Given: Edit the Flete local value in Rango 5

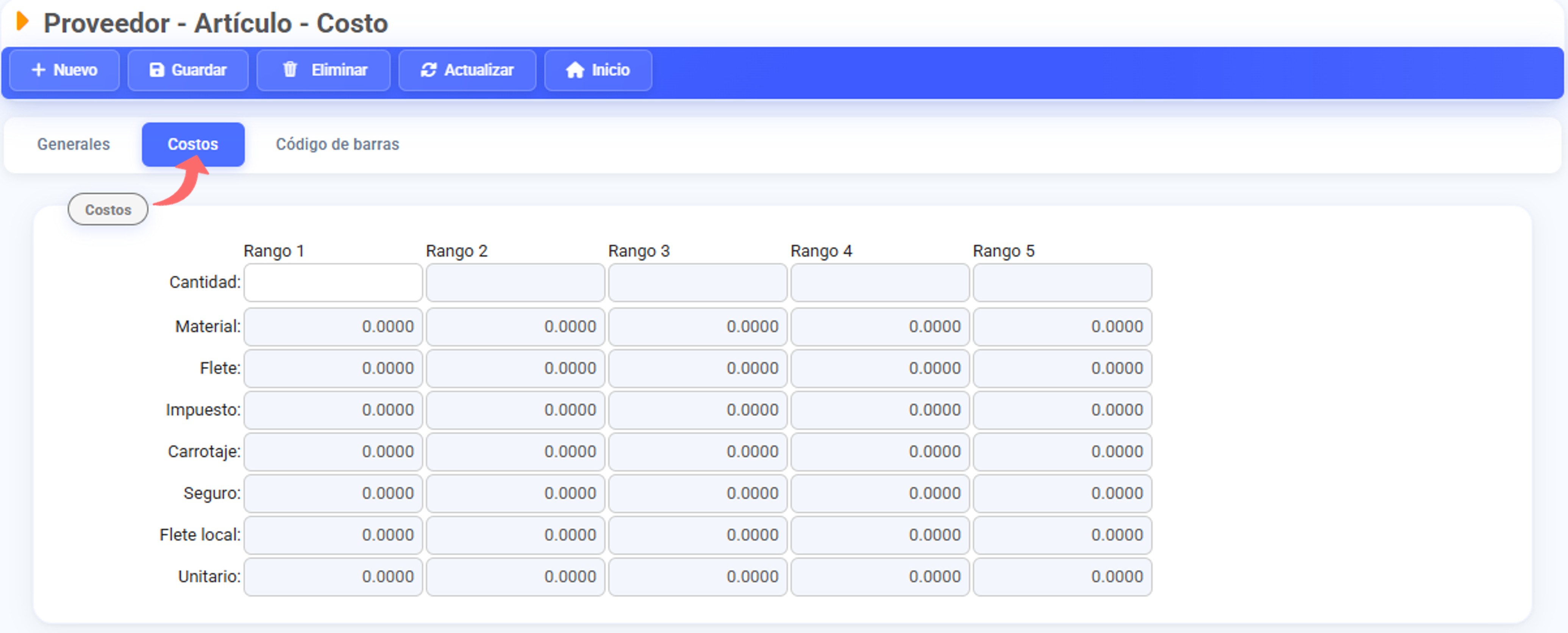Looking at the screenshot, I should (1062, 535).
